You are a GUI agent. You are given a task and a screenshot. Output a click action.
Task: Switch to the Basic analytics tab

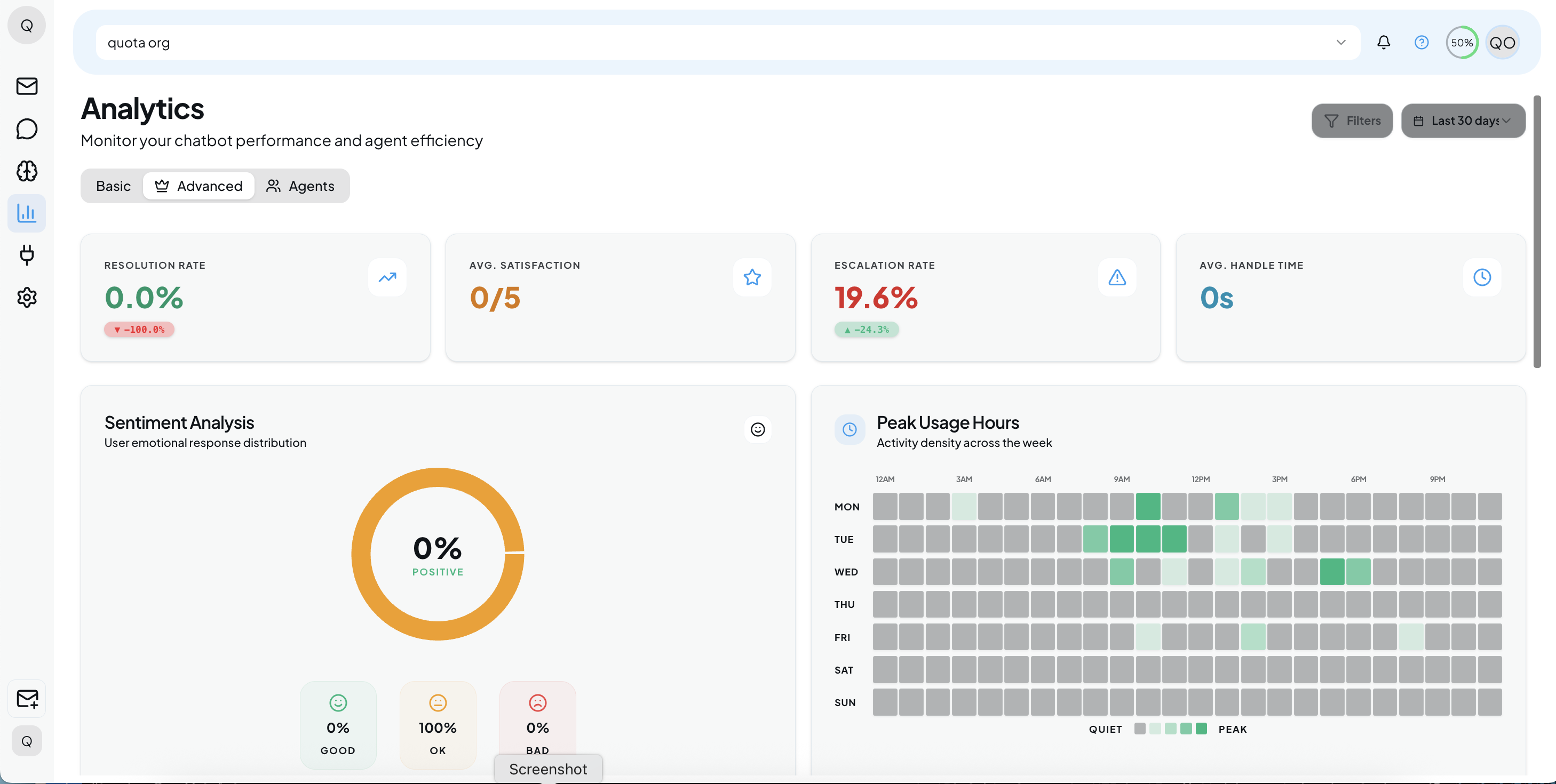pos(113,186)
